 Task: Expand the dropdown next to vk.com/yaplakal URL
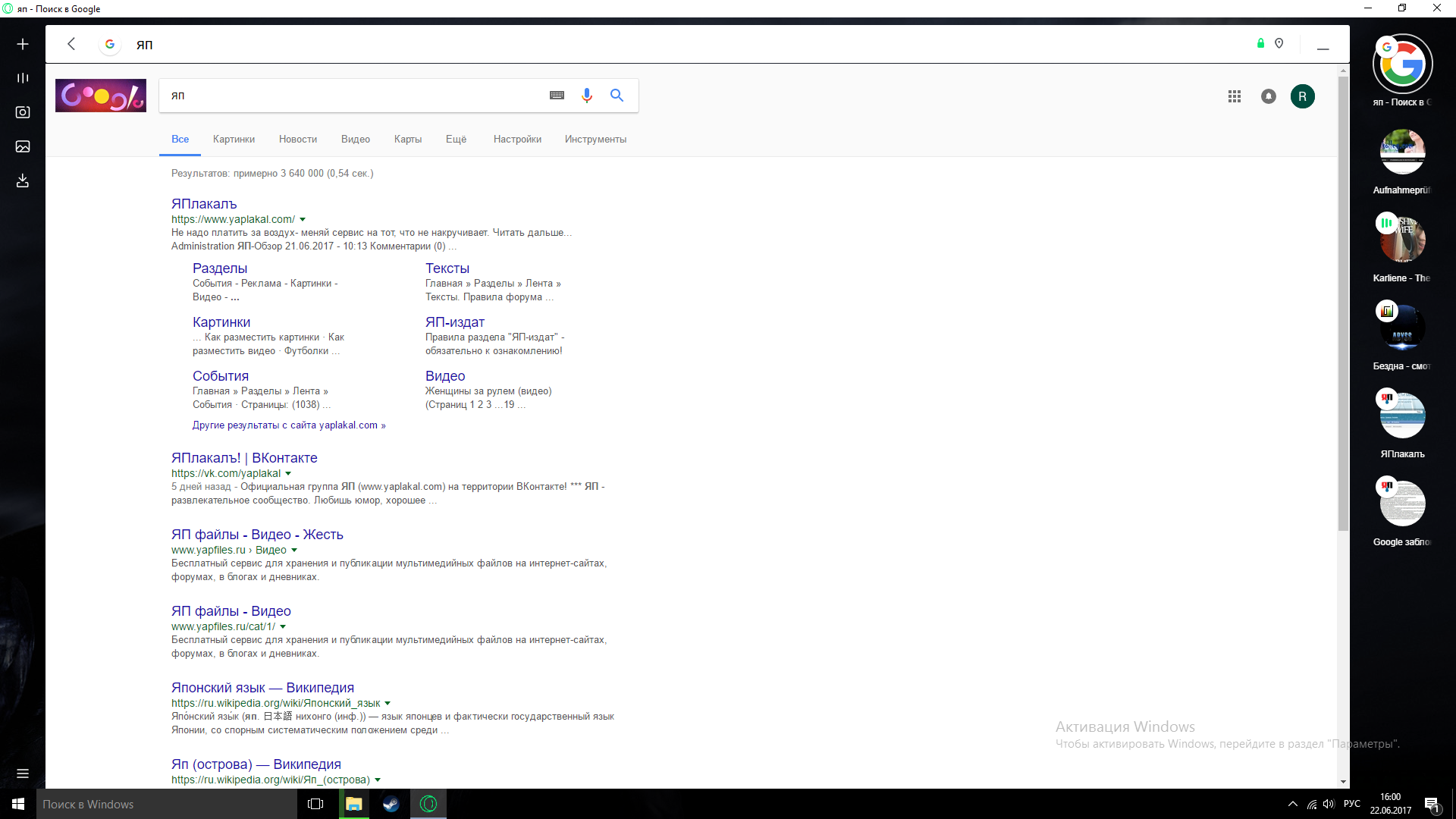[x=288, y=474]
